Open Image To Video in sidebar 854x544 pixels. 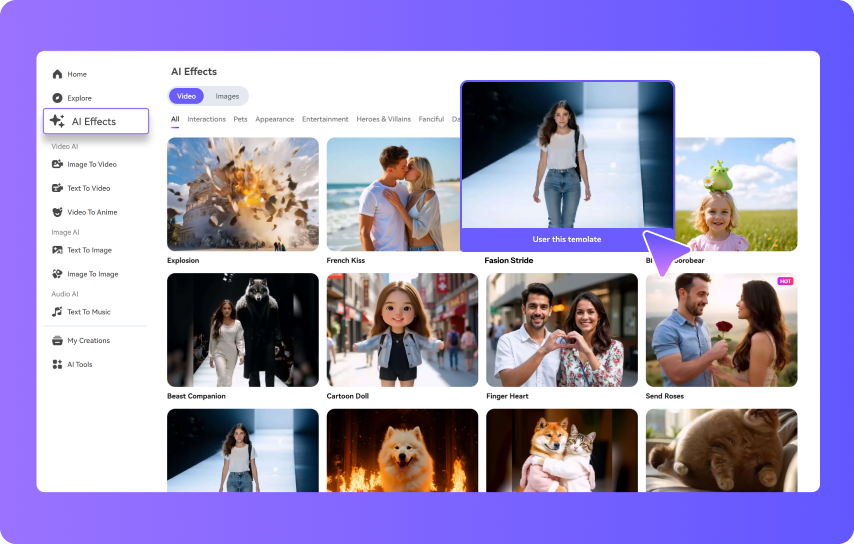click(x=92, y=164)
